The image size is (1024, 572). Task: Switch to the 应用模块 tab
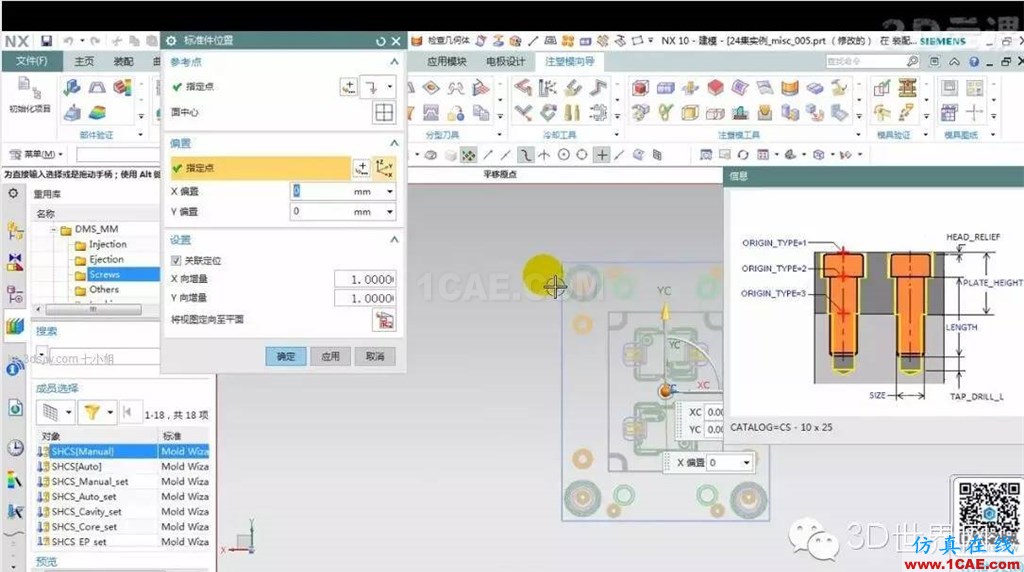pos(447,61)
